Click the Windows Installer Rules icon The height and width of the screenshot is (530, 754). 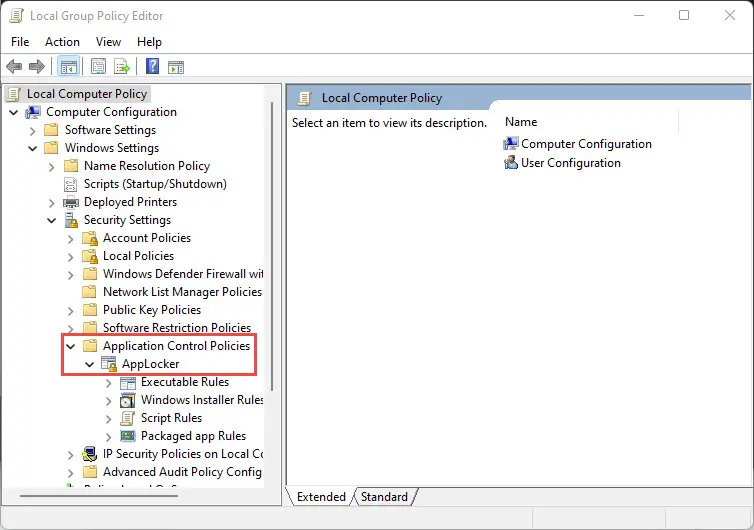click(127, 400)
